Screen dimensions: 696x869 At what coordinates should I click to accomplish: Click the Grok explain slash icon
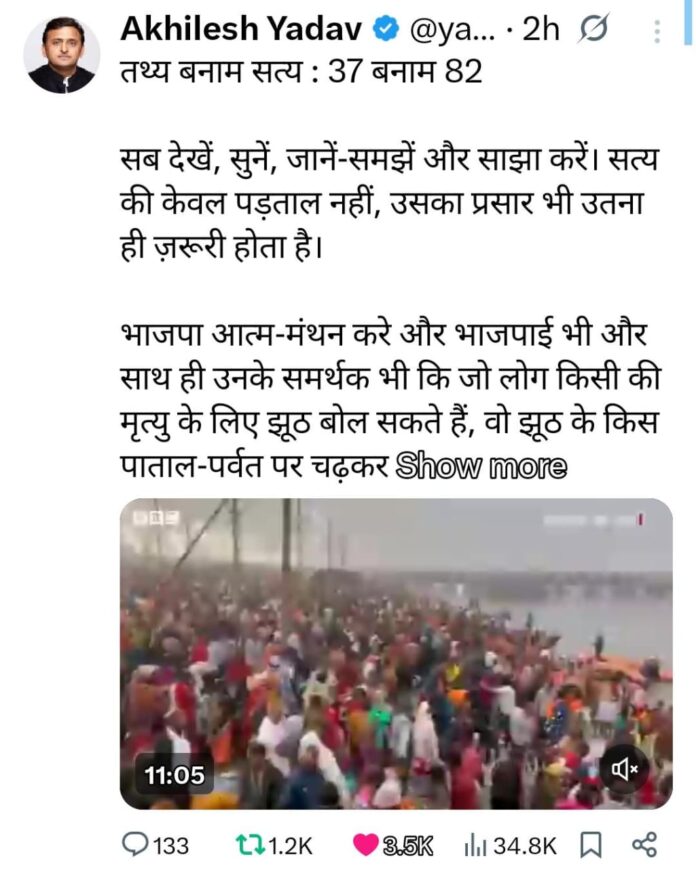[592, 28]
